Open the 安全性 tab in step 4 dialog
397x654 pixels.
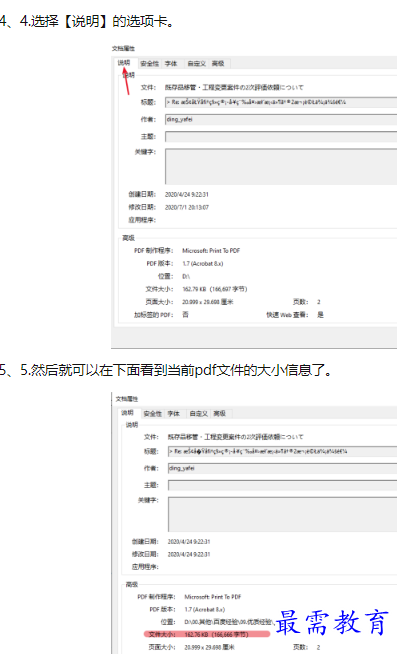[149, 63]
